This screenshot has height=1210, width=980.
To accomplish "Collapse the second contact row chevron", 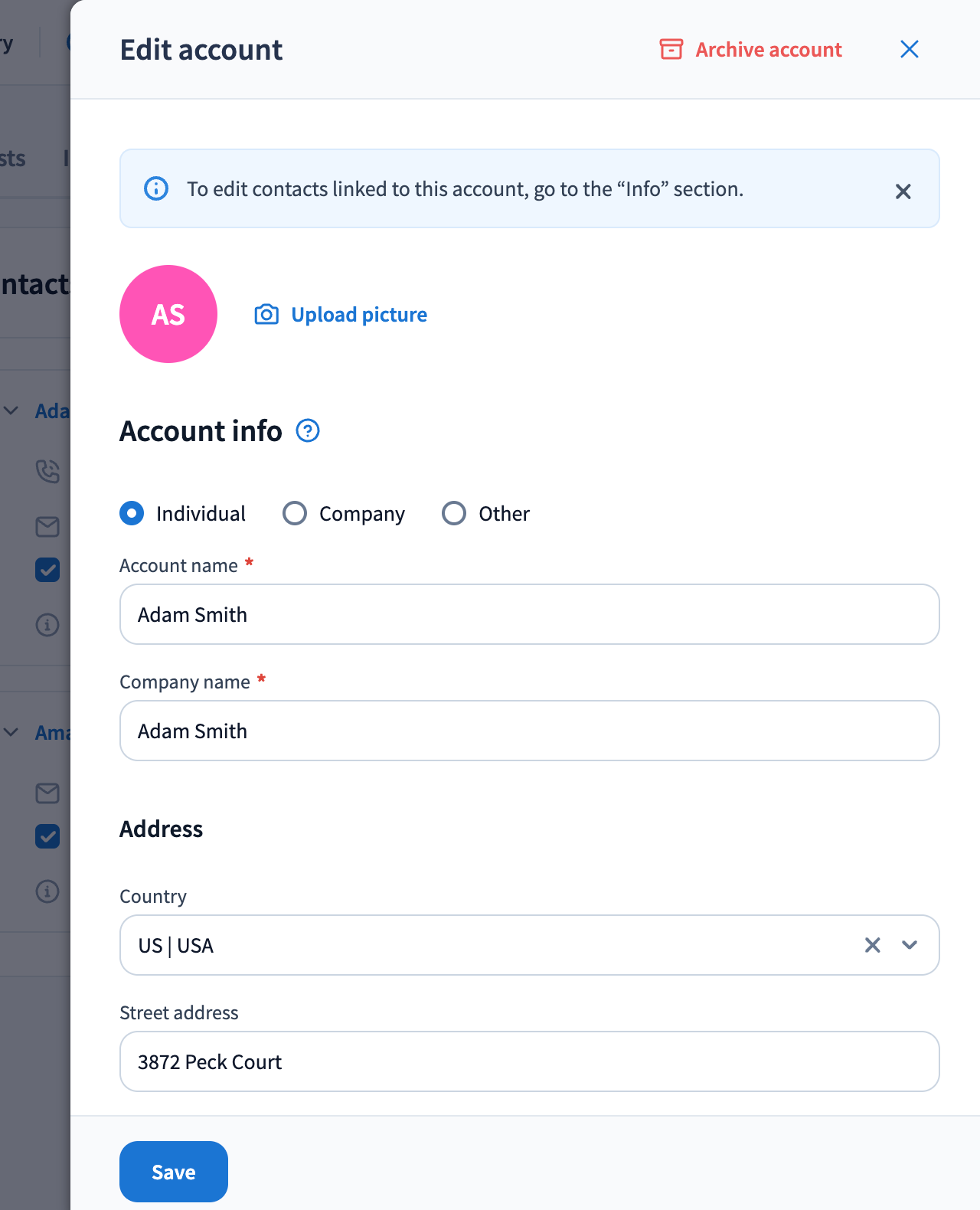I will (x=11, y=732).
